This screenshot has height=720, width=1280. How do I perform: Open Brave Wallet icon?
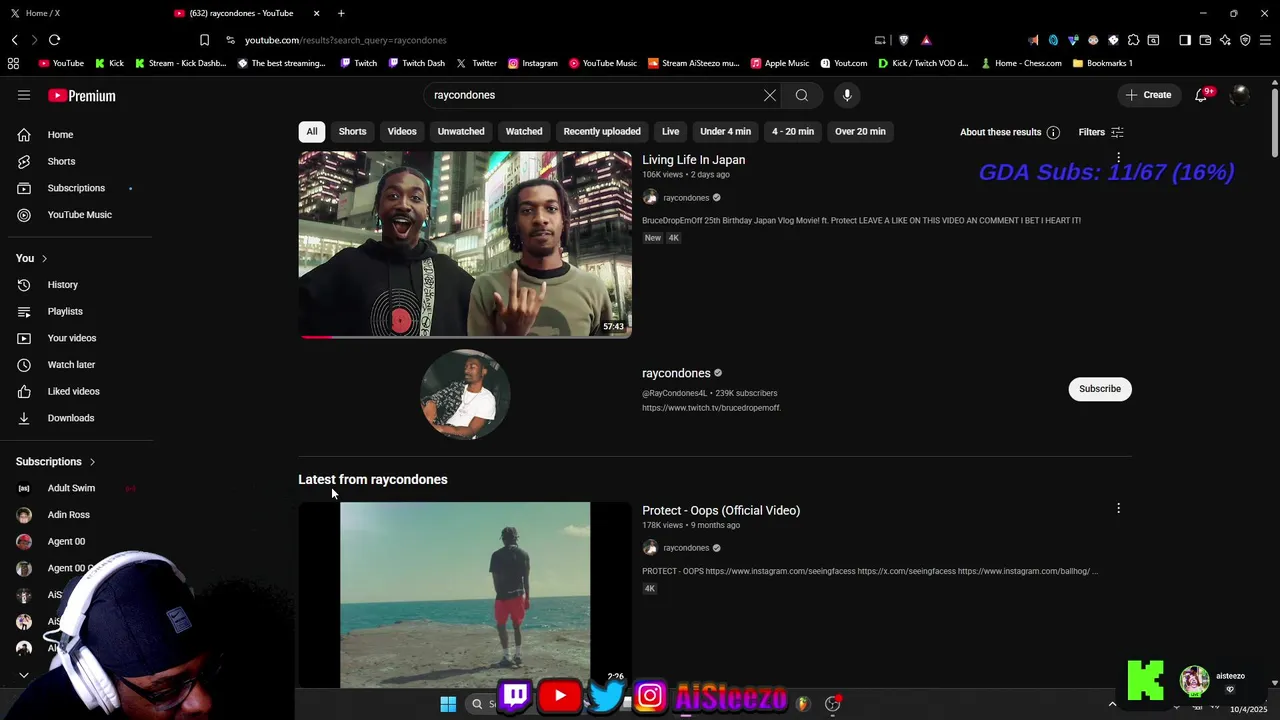1205,40
